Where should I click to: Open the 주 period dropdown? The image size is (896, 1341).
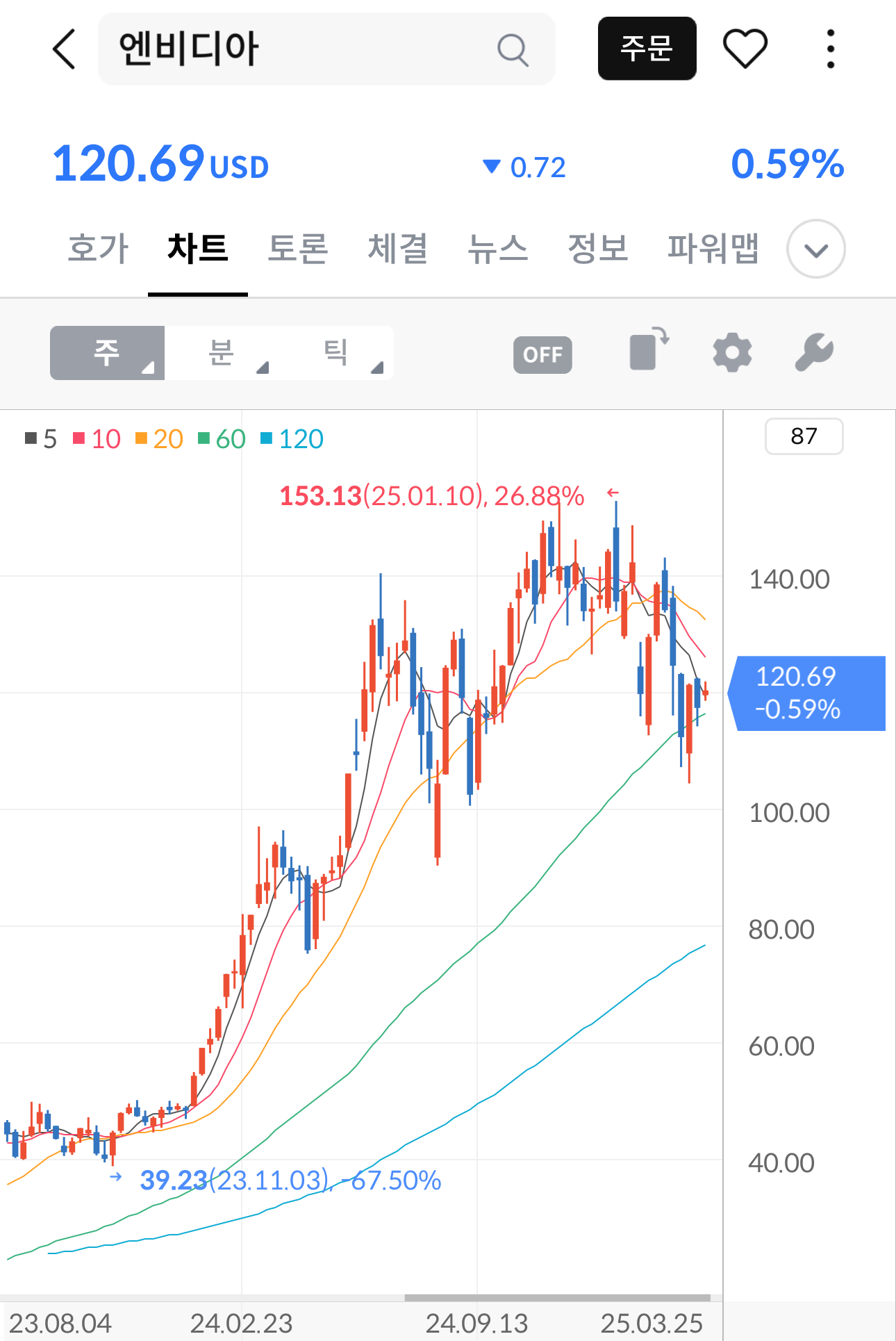click(107, 353)
